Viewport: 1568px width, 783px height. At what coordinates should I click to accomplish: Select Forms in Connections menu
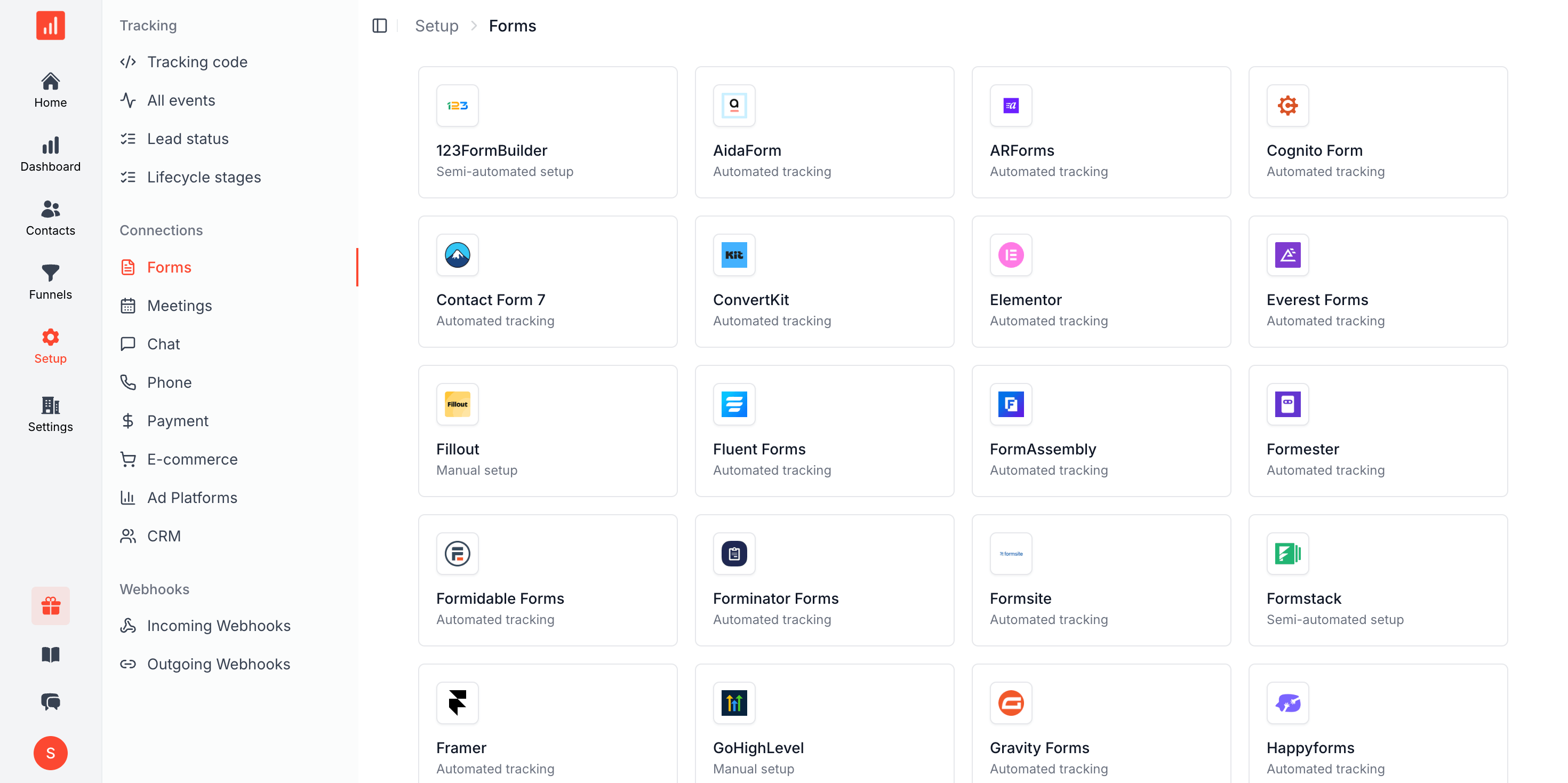[x=230, y=267]
